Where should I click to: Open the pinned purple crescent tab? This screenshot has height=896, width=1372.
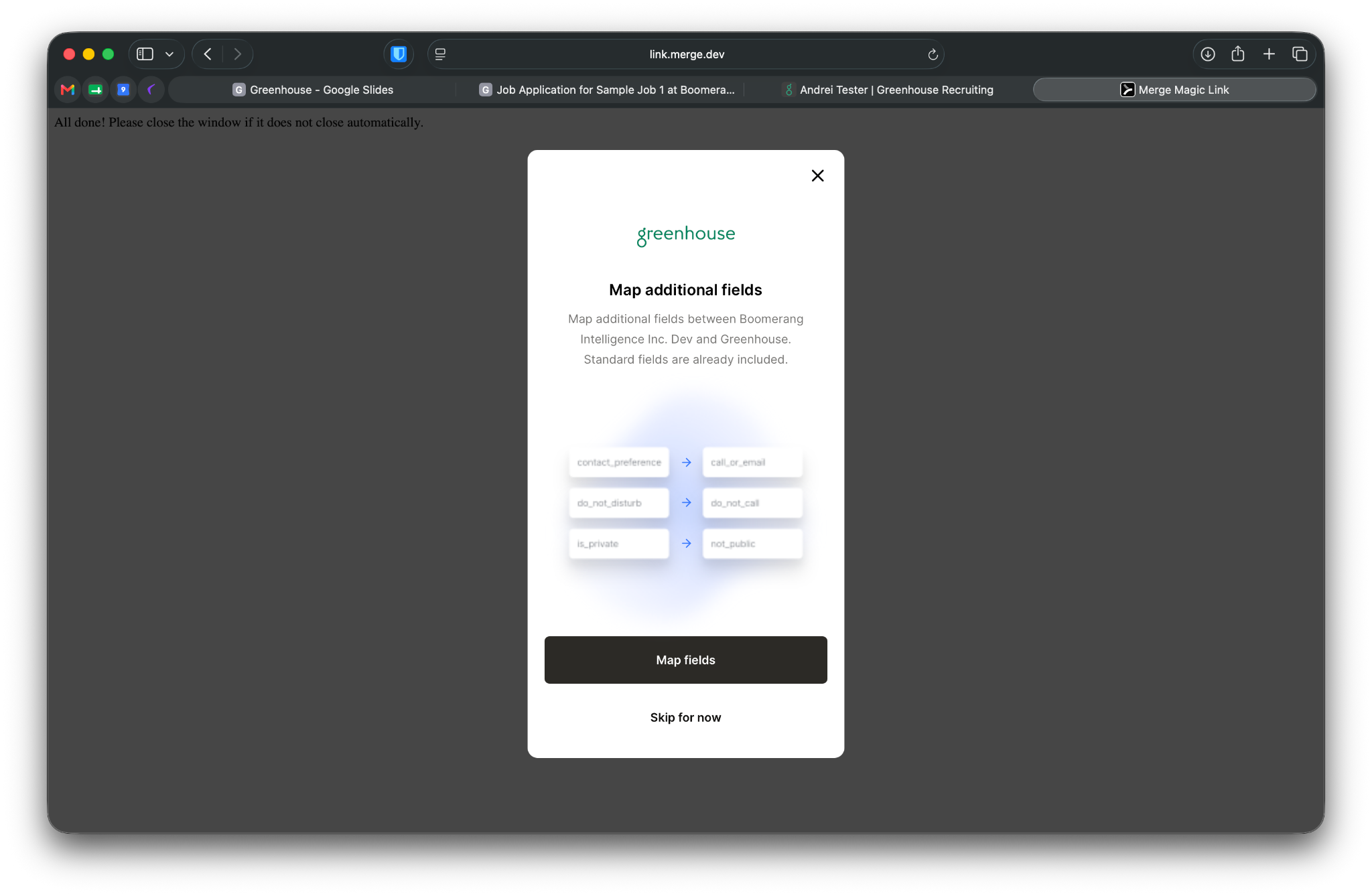(x=151, y=90)
